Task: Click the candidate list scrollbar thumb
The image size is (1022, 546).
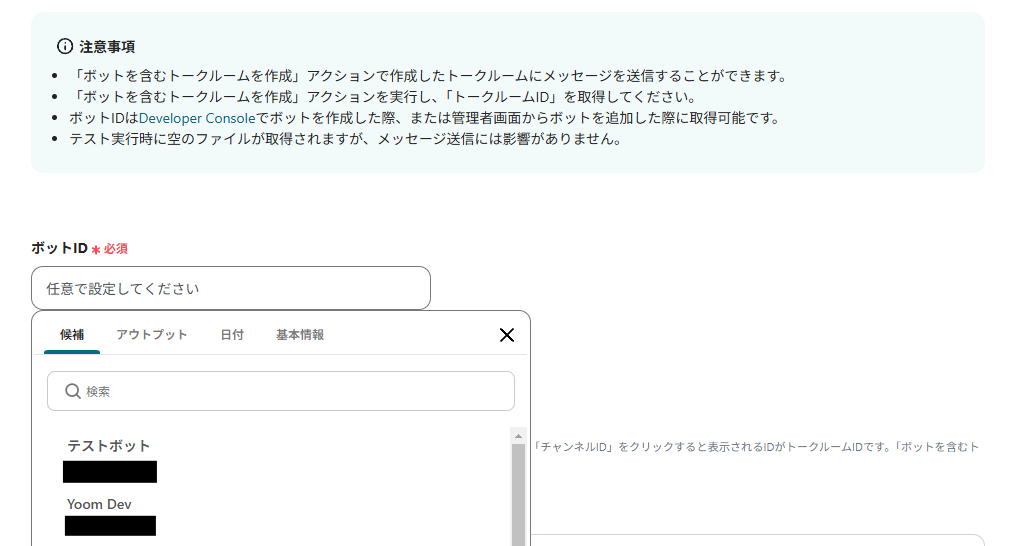Action: coord(518,494)
